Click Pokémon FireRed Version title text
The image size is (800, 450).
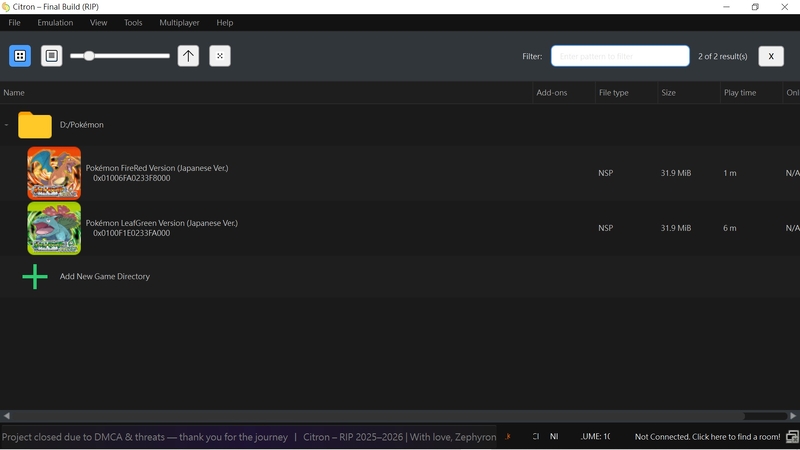[157, 168]
